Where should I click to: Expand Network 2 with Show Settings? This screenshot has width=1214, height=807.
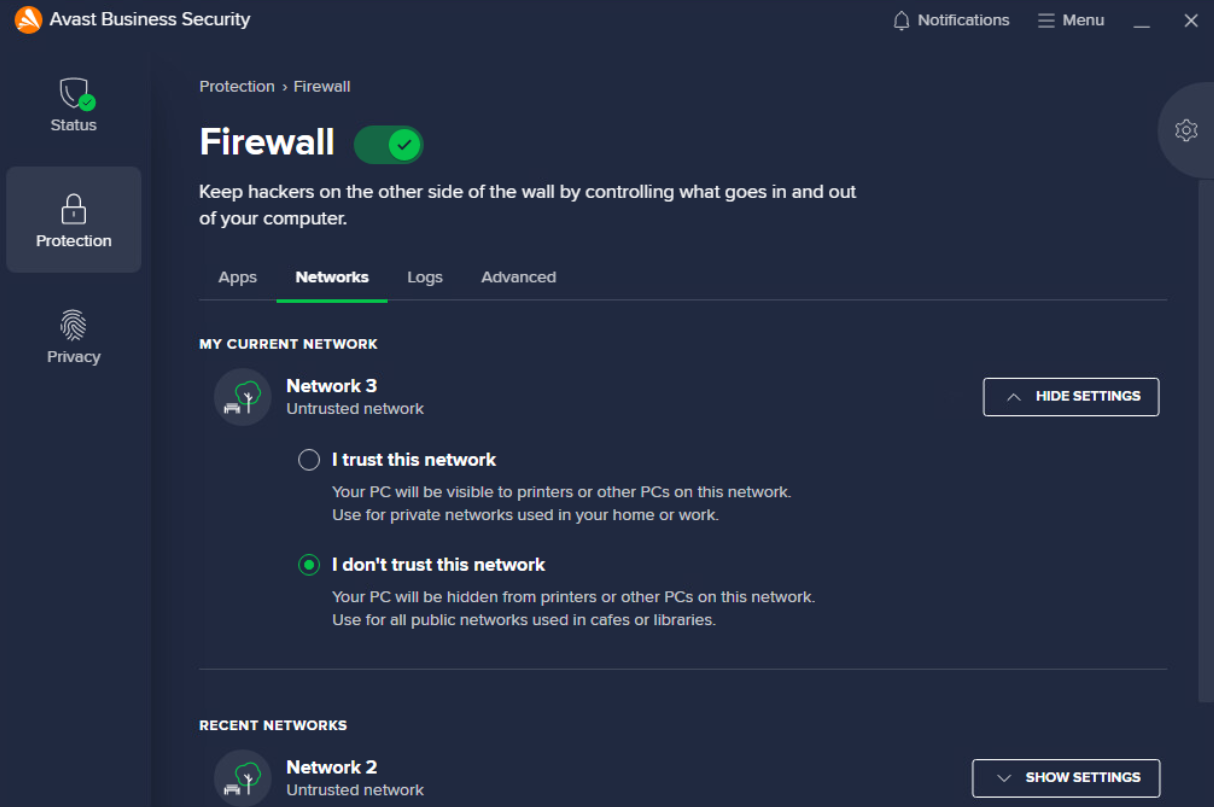[x=1066, y=778]
